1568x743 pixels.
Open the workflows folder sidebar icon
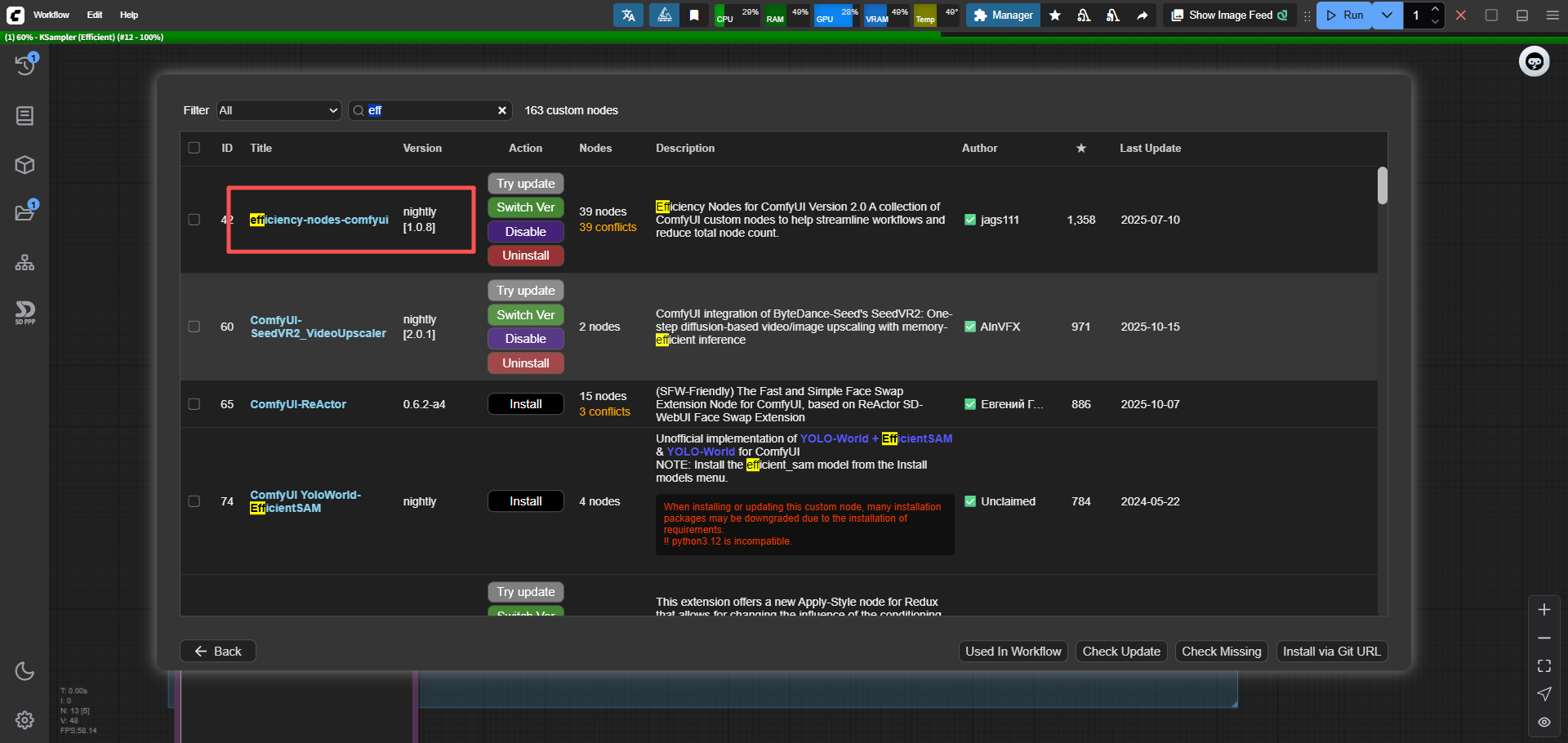point(25,212)
